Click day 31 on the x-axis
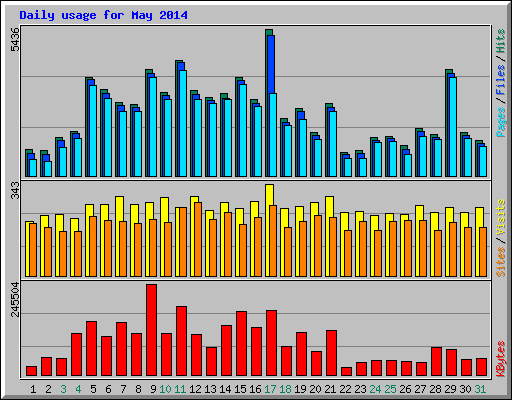 tap(480, 389)
